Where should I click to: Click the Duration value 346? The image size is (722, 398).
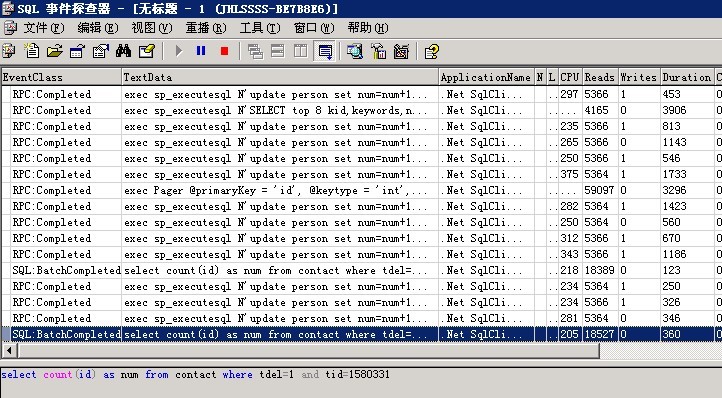[x=671, y=318]
